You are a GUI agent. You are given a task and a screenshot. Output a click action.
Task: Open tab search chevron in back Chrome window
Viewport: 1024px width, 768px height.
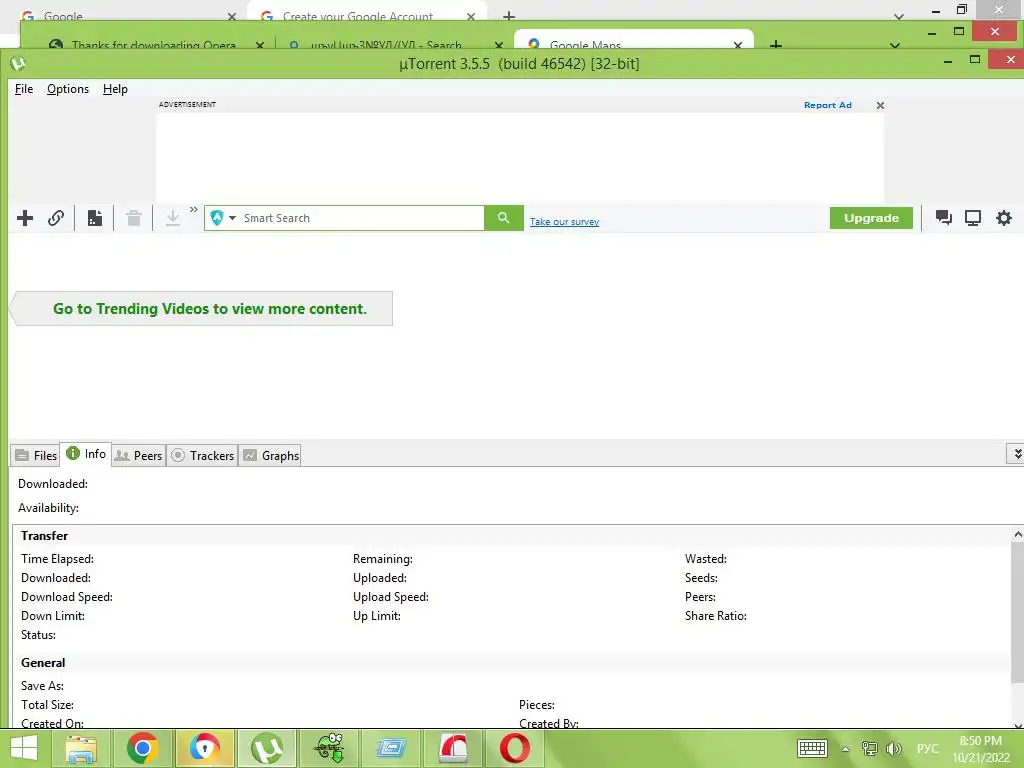(x=899, y=16)
